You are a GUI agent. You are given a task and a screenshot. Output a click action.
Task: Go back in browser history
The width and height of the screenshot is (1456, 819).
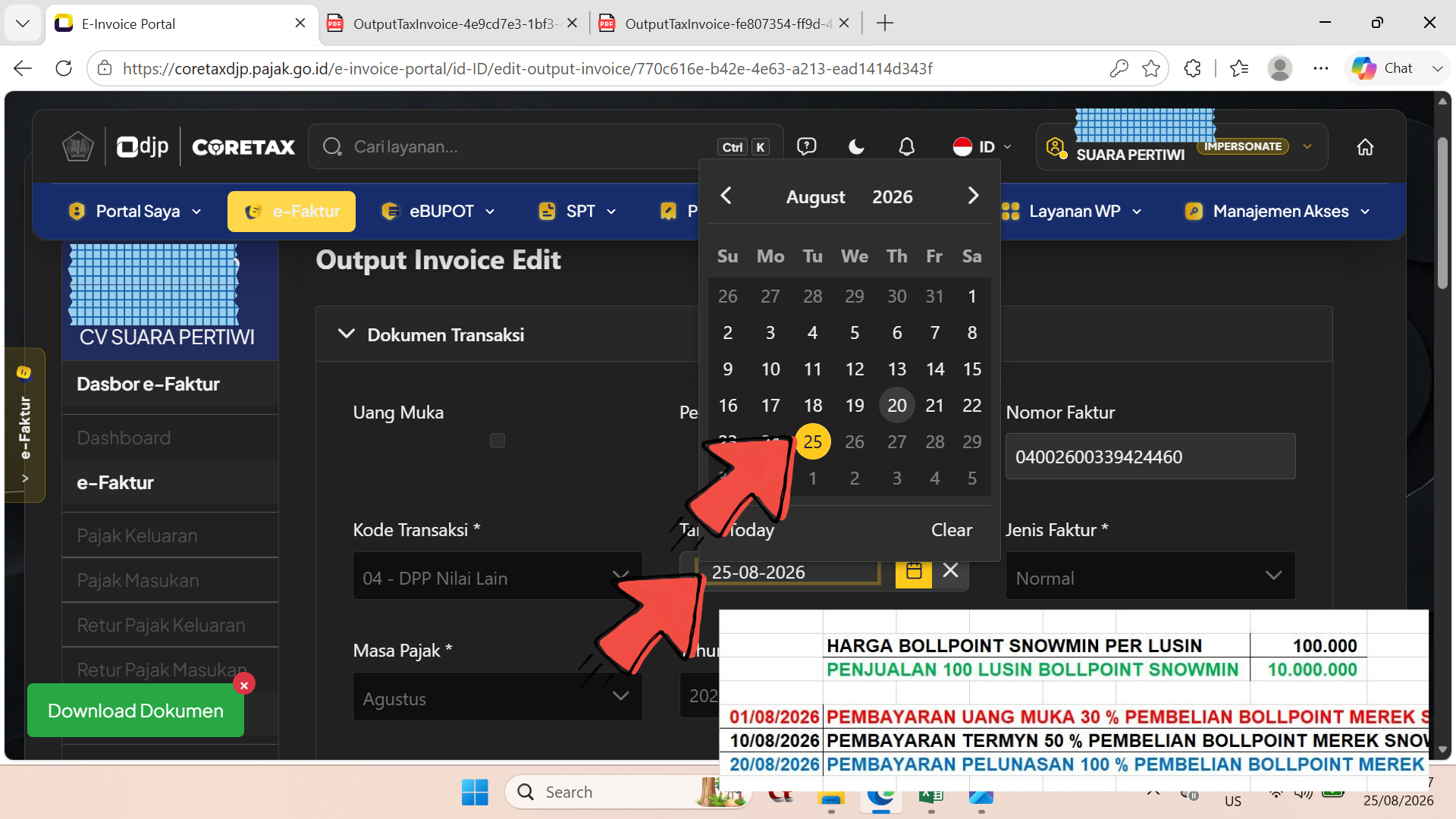click(23, 68)
